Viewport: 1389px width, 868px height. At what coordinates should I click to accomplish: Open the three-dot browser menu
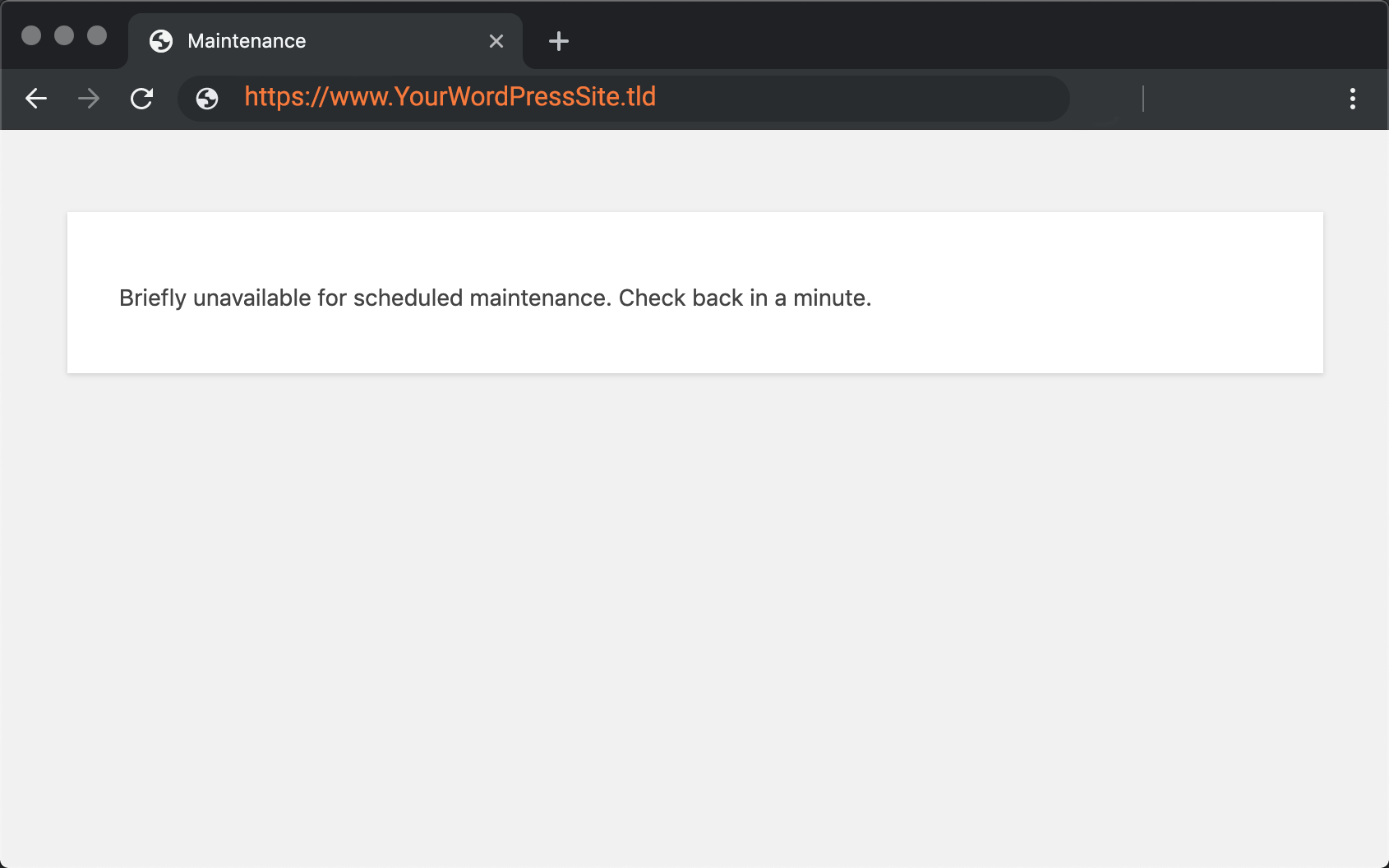[x=1352, y=99]
